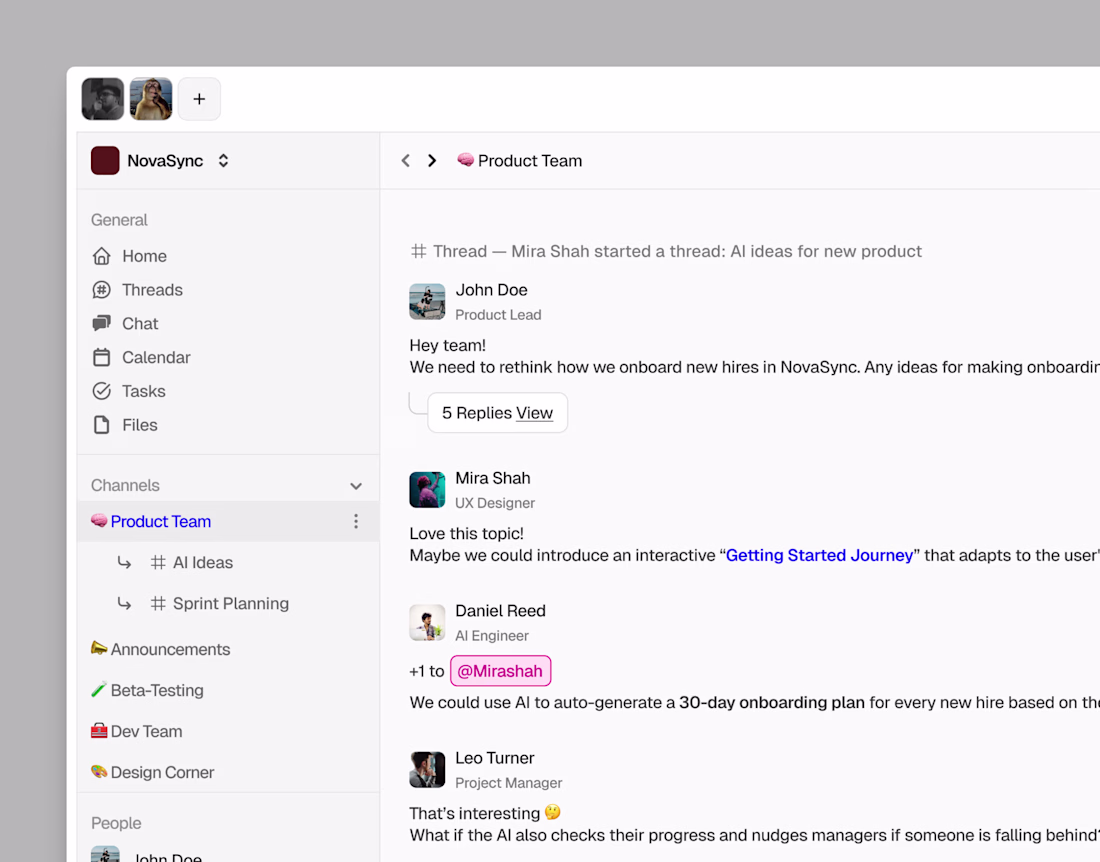Go back using the left chevron

coord(405,161)
